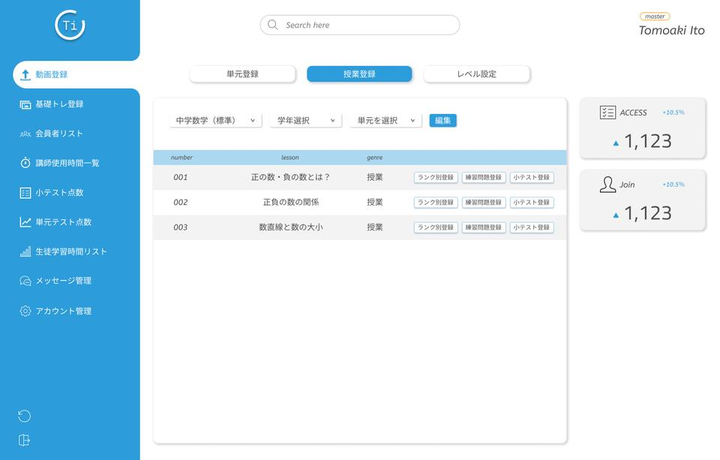Open the 動画登録 sidebar menu item
The width and height of the screenshot is (720, 460).
click(x=76, y=75)
